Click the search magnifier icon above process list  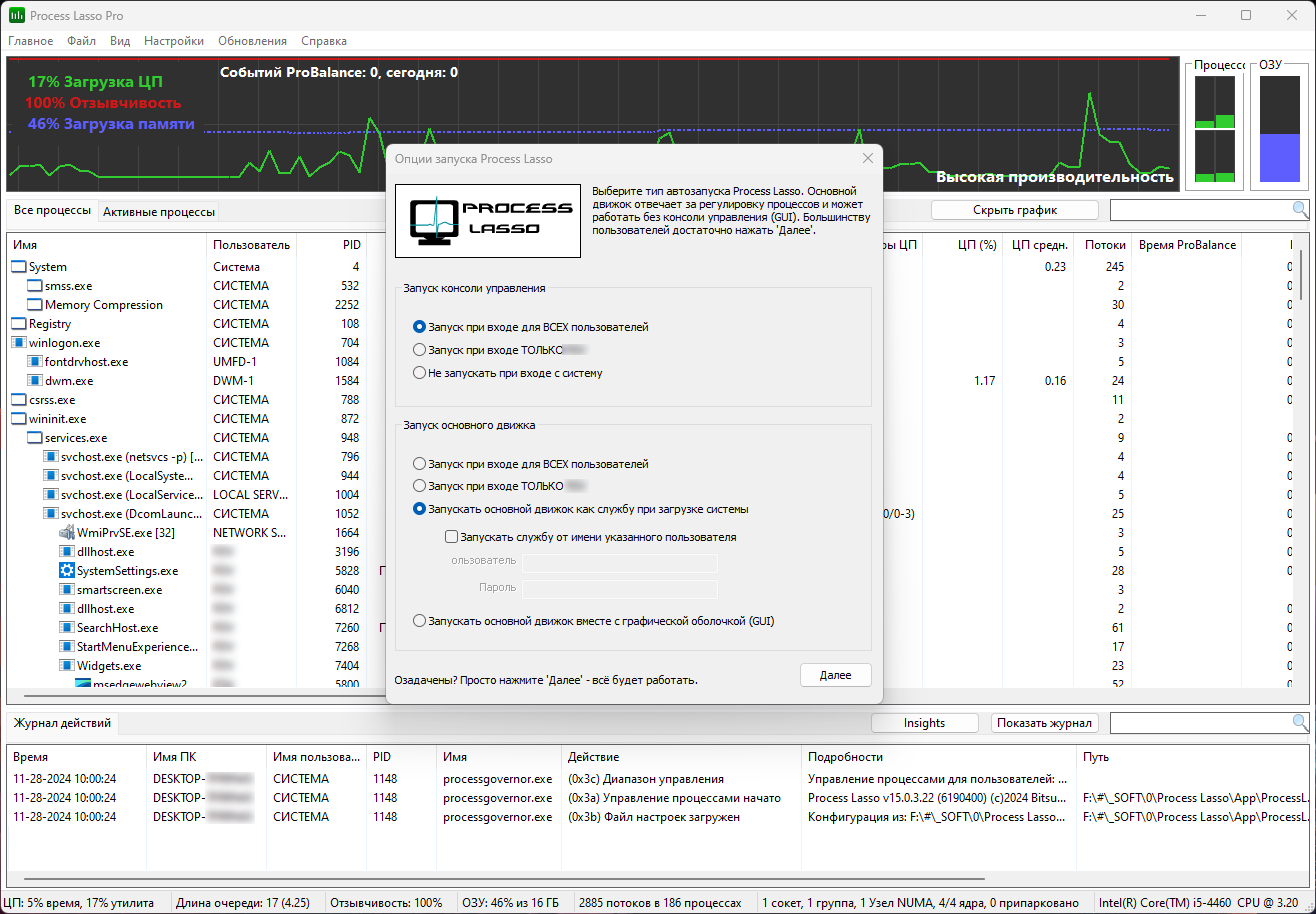[1300, 210]
